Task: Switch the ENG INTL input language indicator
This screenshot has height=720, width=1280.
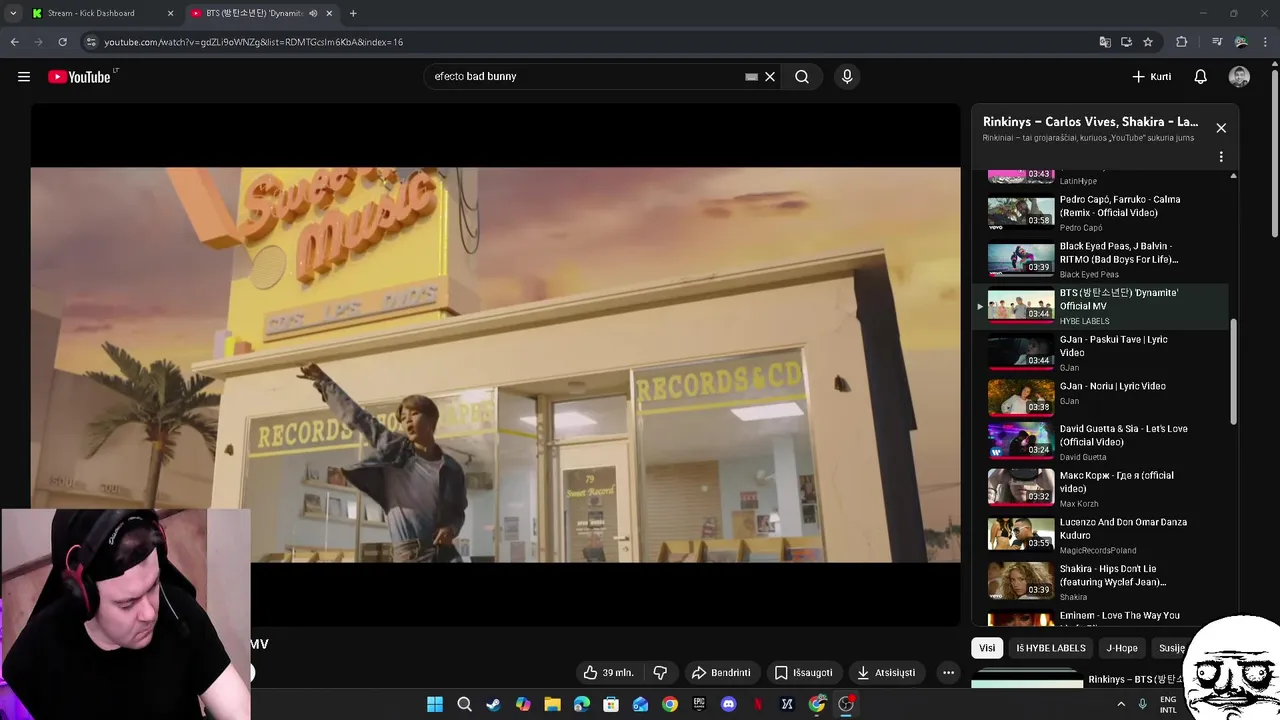Action: 1168,705
